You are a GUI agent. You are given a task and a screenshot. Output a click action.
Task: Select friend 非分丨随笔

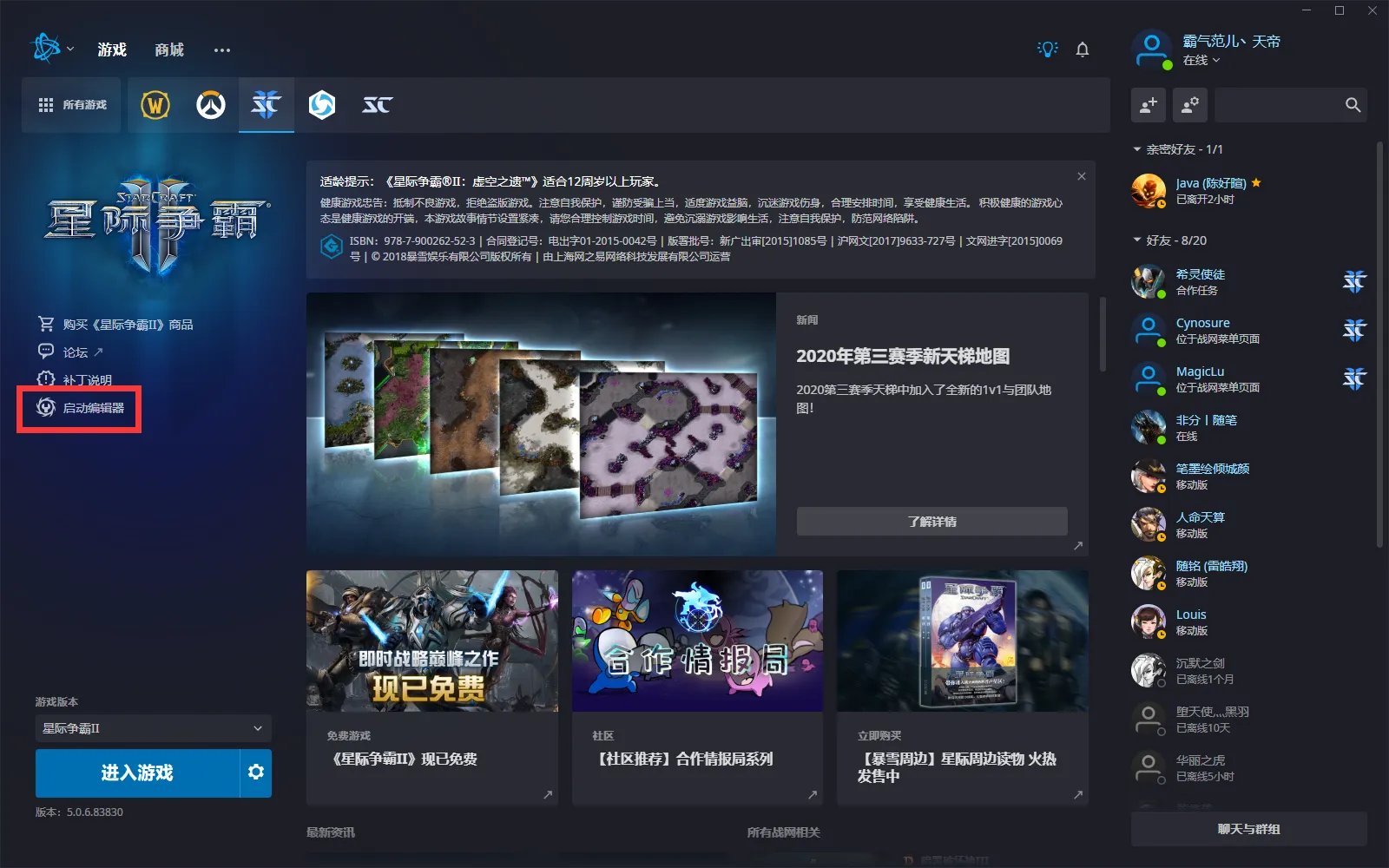coord(1247,428)
